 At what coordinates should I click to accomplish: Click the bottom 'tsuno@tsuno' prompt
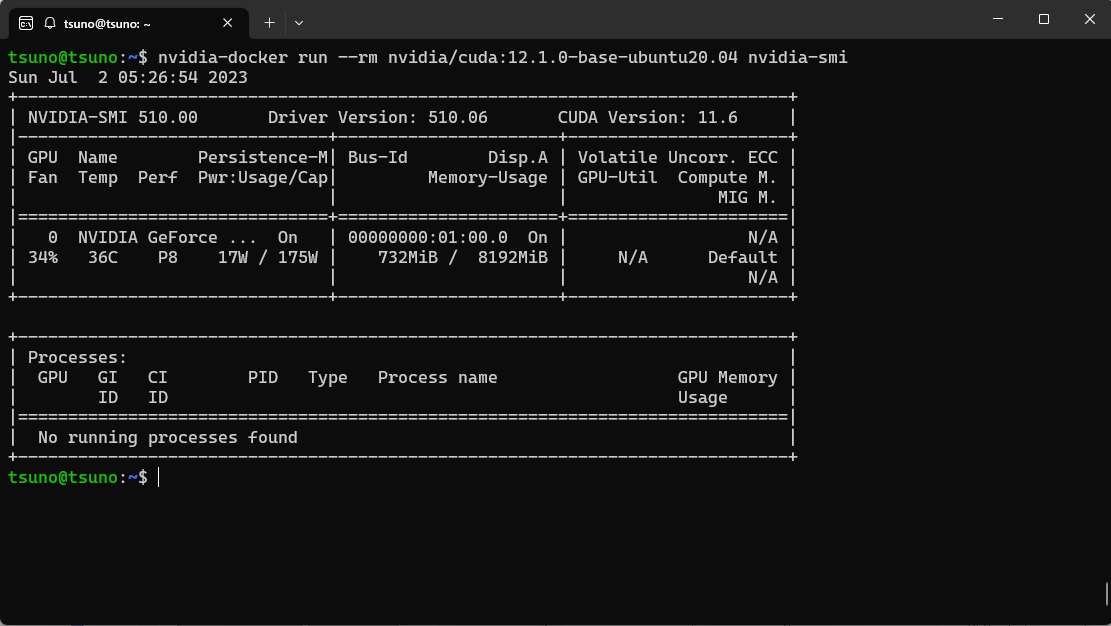click(x=62, y=477)
